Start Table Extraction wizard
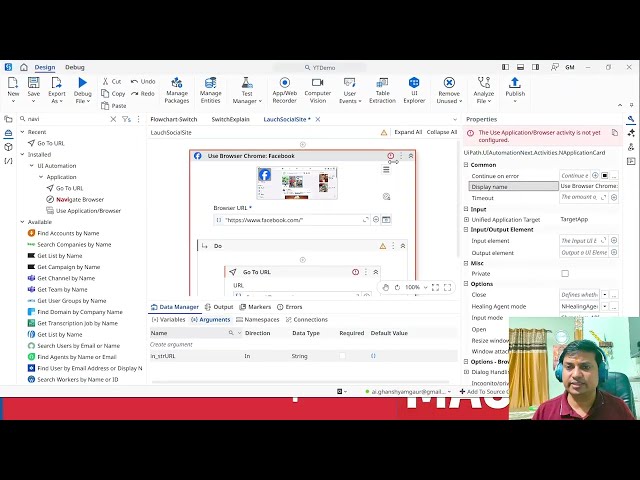This screenshot has width=640, height=480. (x=382, y=90)
